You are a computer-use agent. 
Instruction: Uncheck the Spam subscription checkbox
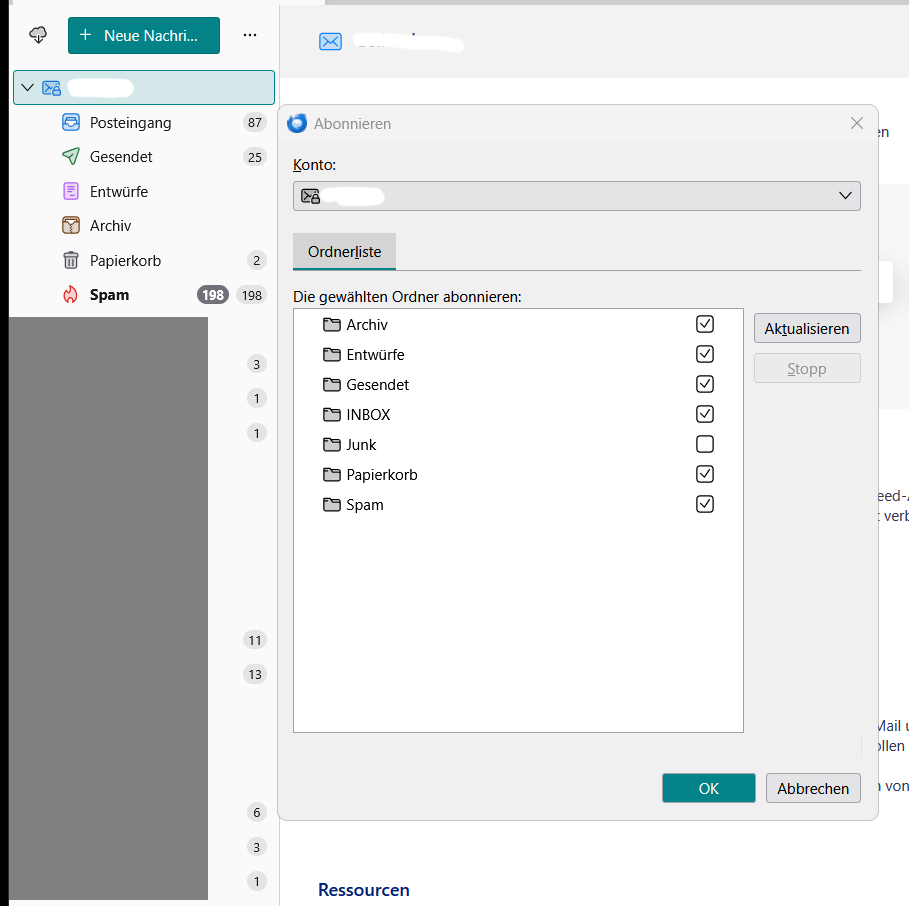coord(705,504)
